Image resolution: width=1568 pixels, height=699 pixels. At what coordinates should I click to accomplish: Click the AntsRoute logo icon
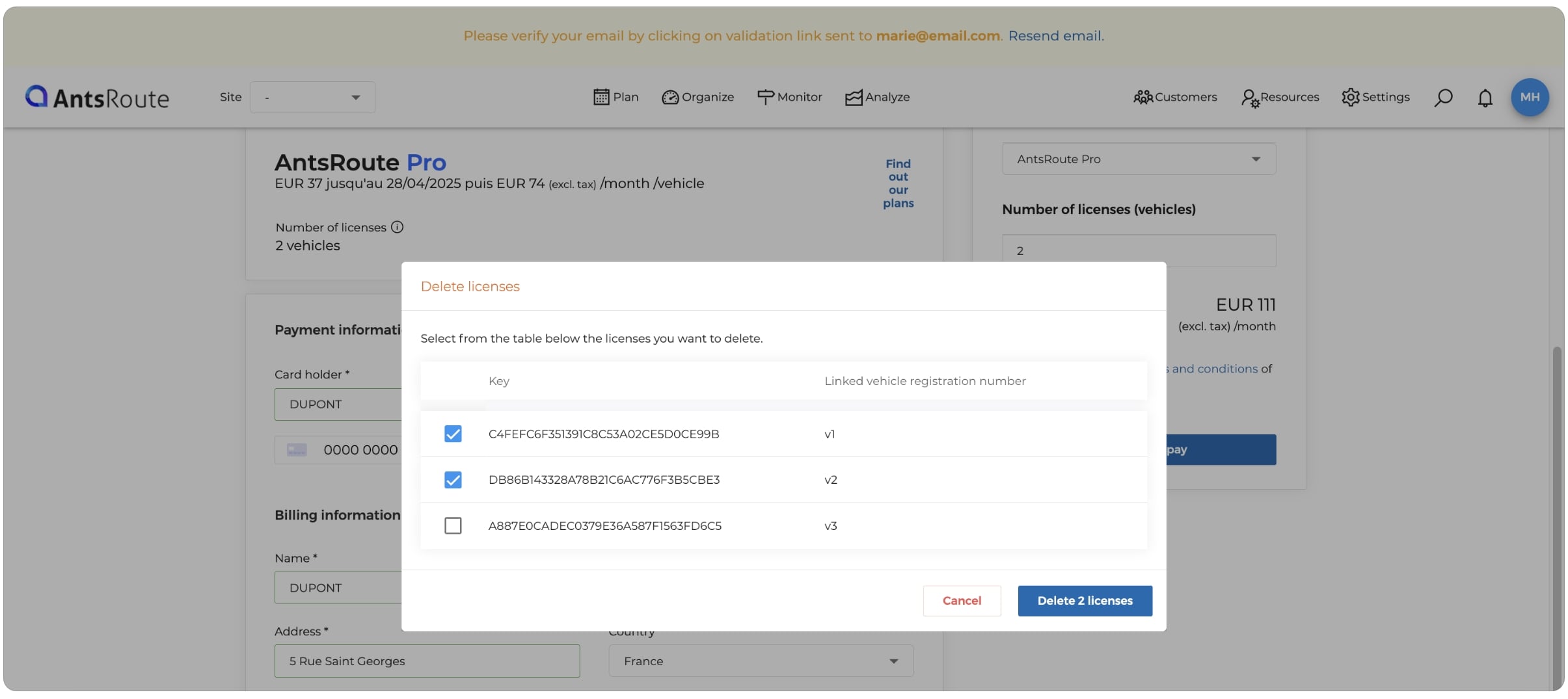[36, 96]
